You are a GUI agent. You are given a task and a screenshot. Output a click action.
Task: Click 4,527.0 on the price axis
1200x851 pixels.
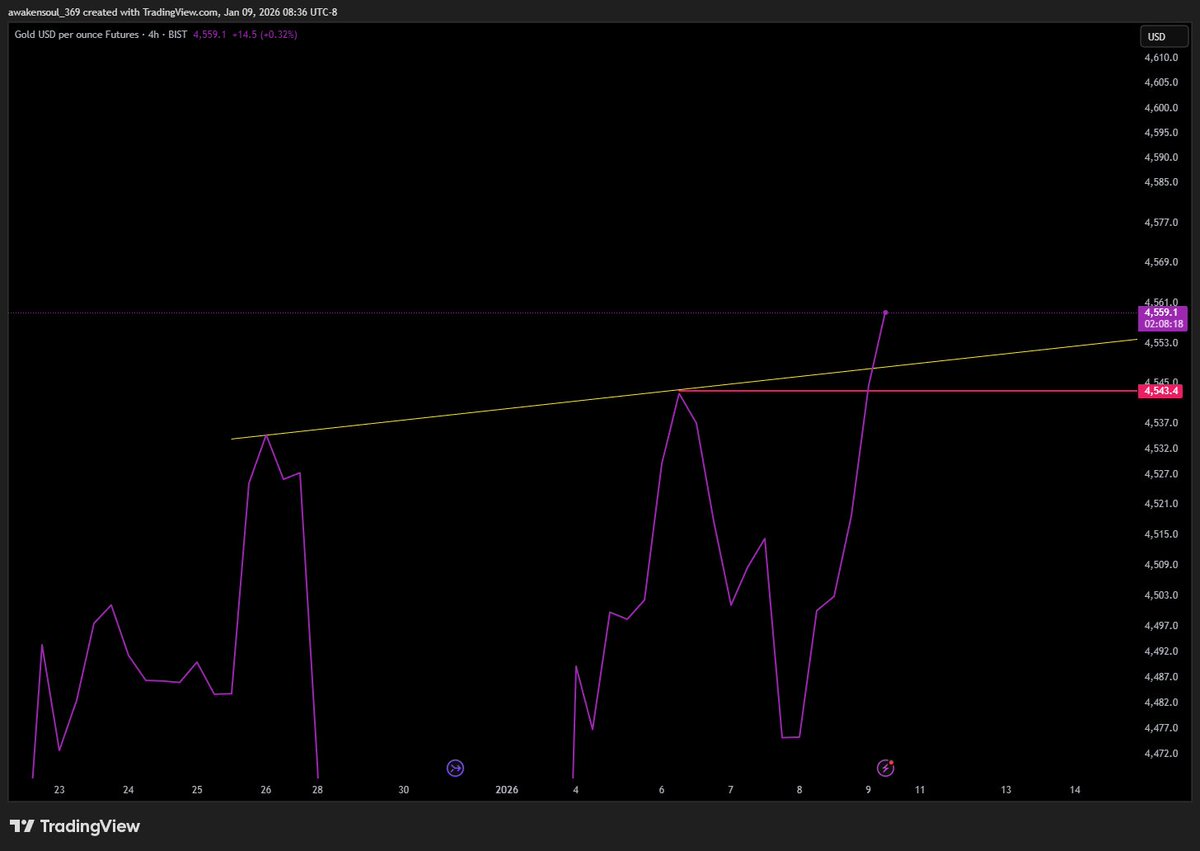tap(1163, 474)
